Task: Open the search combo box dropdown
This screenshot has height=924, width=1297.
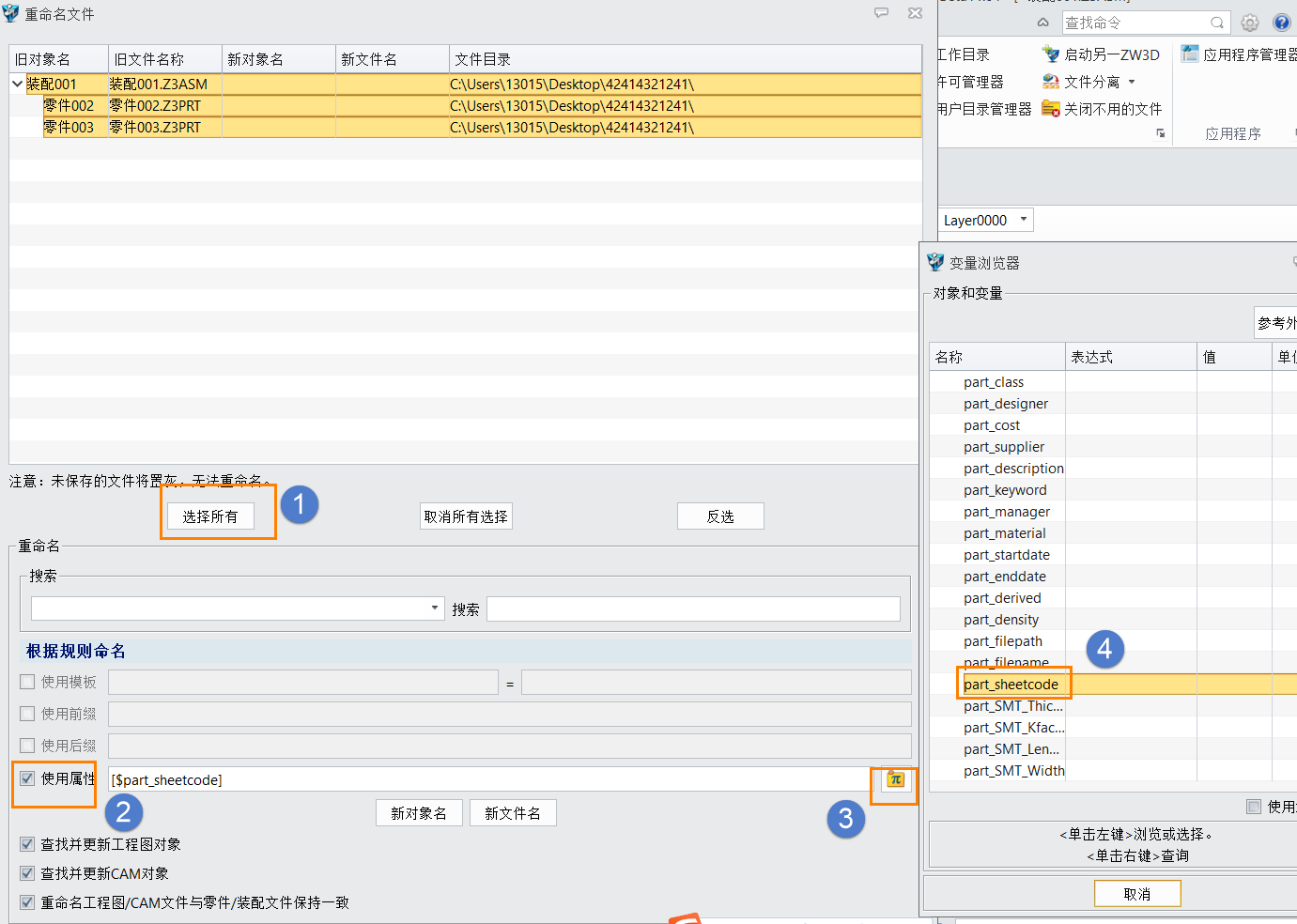Action: tap(434, 608)
